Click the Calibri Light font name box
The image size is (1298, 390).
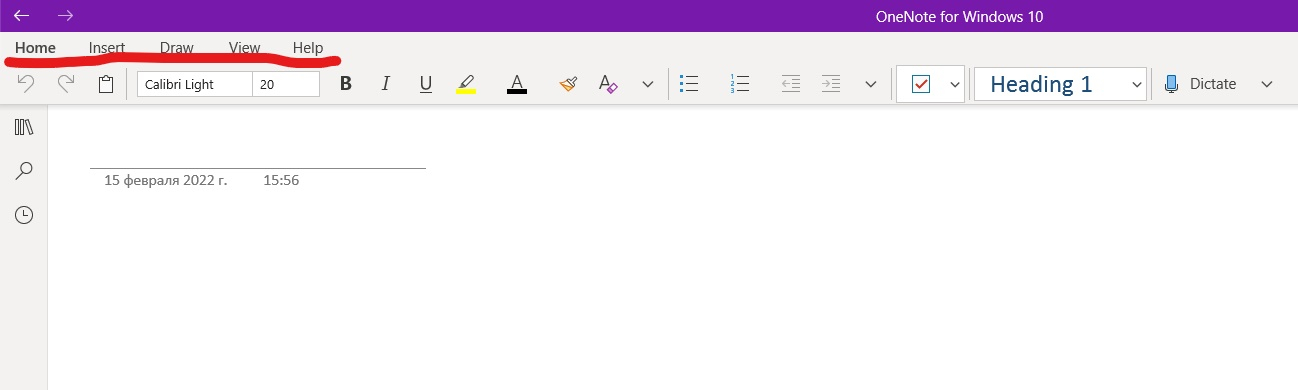[195, 84]
